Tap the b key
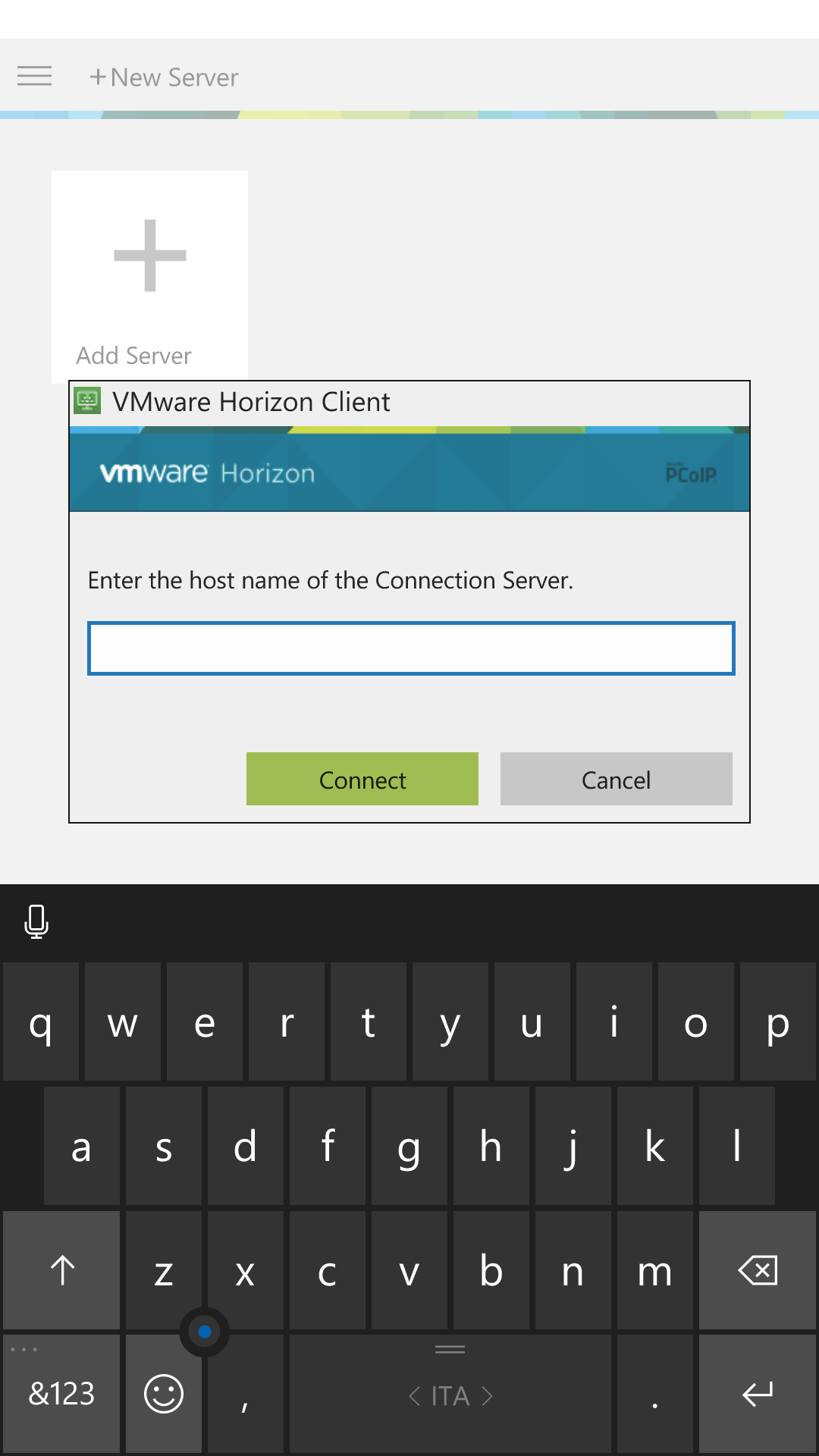The width and height of the screenshot is (819, 1456). pos(491,1270)
